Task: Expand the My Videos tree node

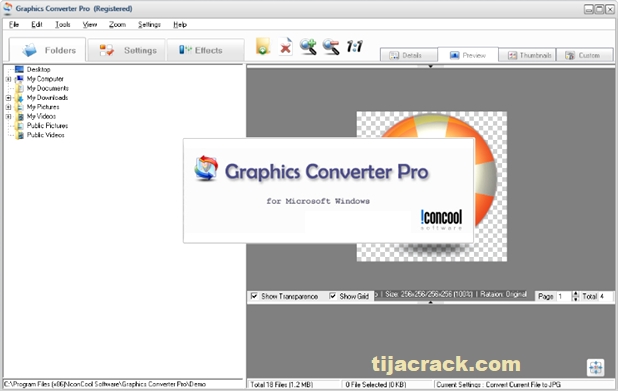Action: coord(8,117)
